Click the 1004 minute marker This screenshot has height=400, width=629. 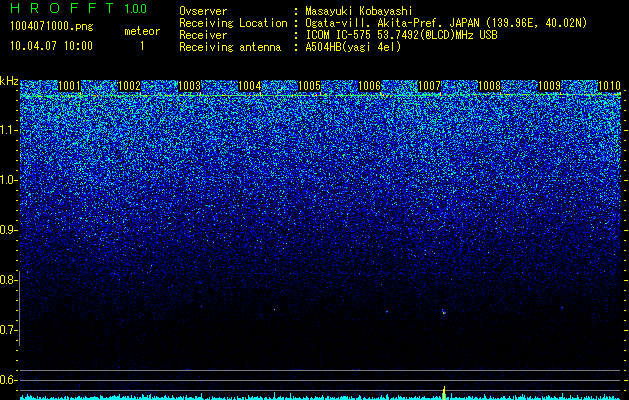click(x=250, y=85)
